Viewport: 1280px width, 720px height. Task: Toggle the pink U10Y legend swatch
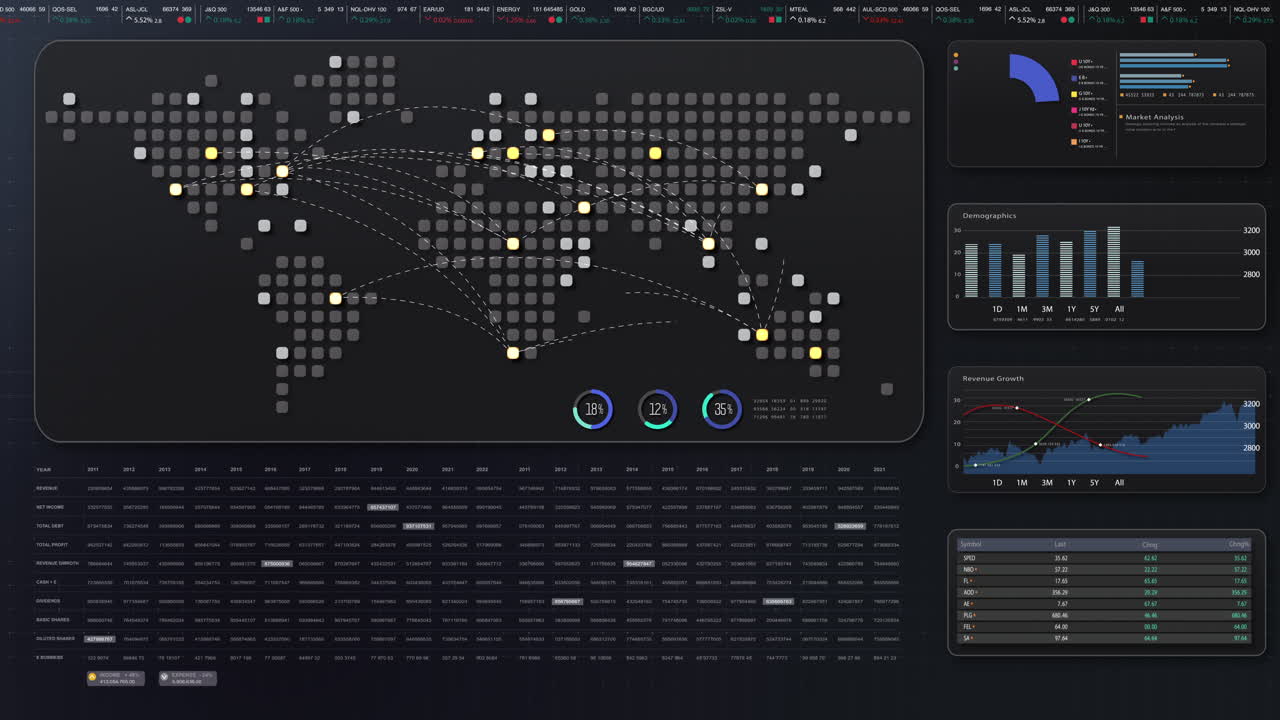coord(1073,62)
